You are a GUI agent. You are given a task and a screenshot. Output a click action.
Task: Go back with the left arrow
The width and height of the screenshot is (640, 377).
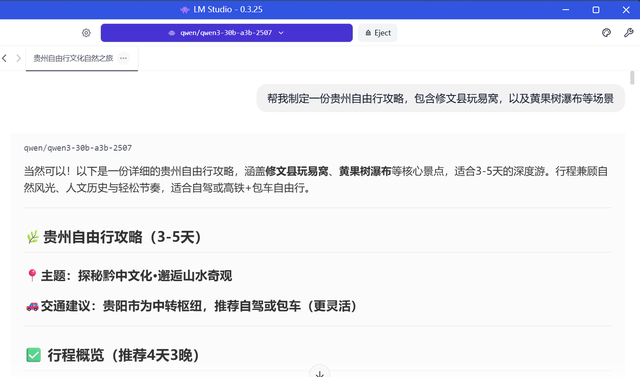[x=4, y=58]
